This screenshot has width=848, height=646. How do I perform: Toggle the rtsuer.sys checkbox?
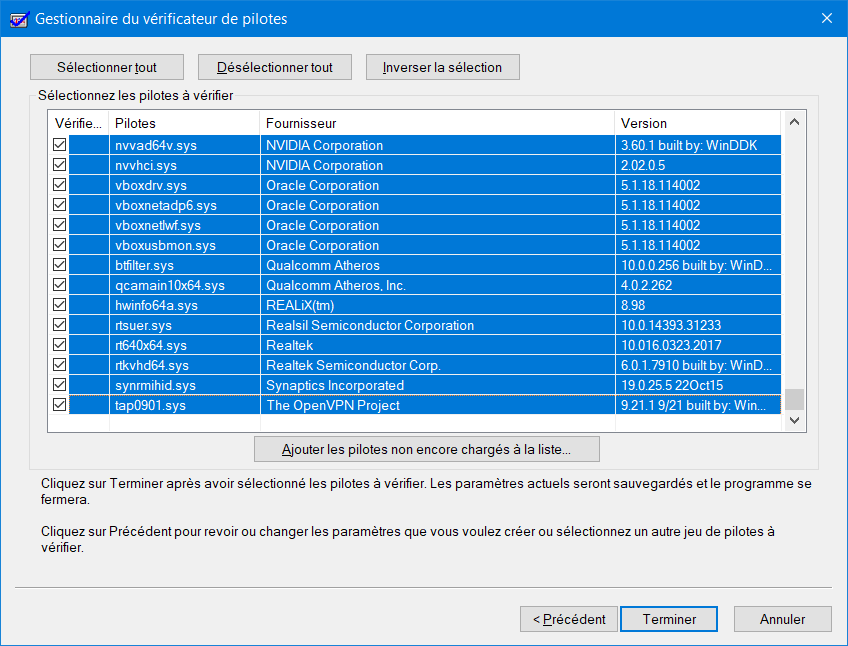click(x=59, y=325)
